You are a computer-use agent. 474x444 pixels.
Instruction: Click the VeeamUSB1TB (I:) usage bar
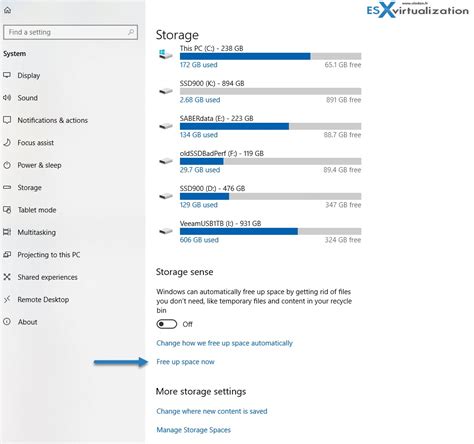[x=270, y=232]
